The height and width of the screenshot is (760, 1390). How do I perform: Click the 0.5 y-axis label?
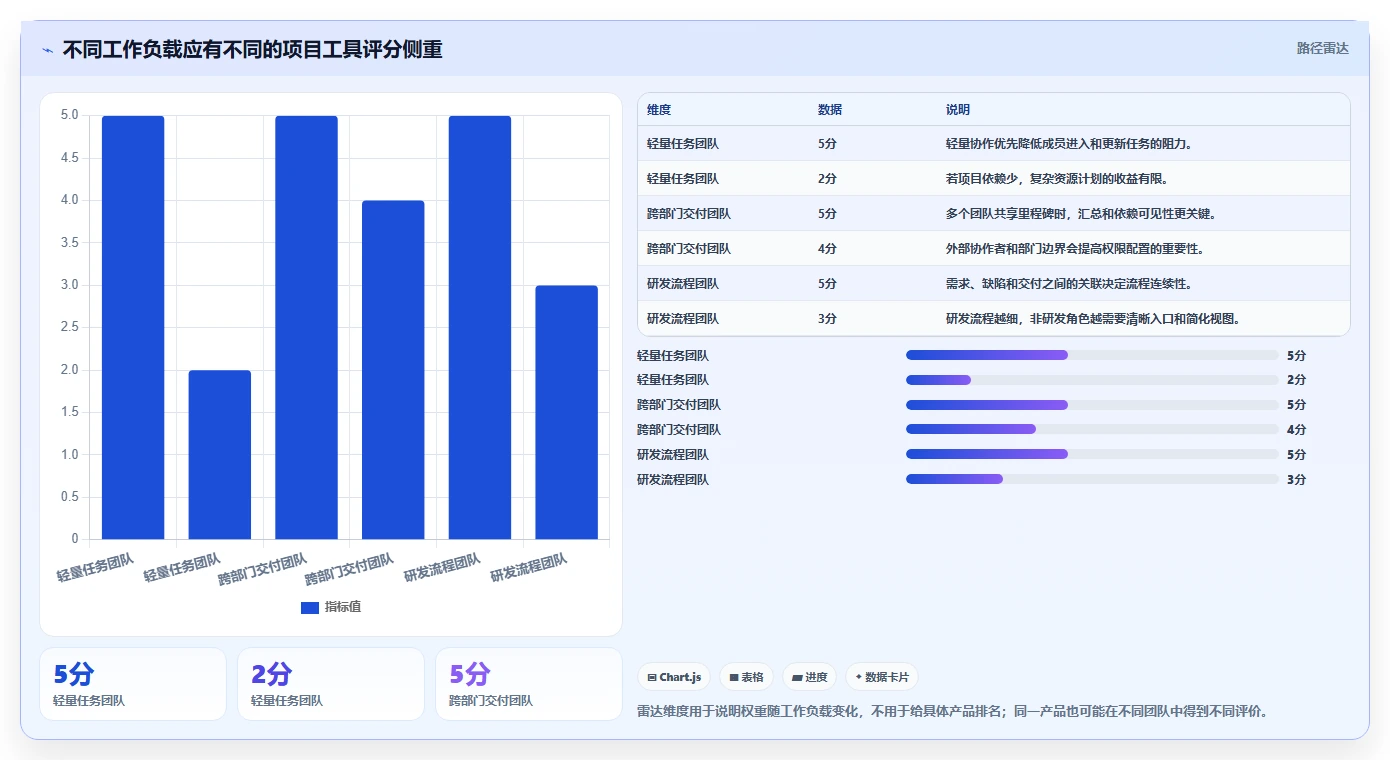pos(69,497)
